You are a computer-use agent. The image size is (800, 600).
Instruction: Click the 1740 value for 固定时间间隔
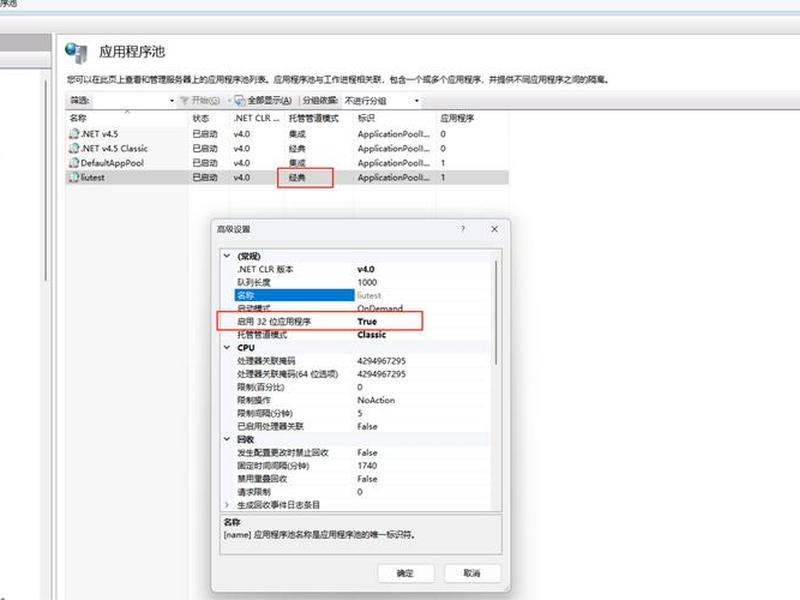pos(367,465)
